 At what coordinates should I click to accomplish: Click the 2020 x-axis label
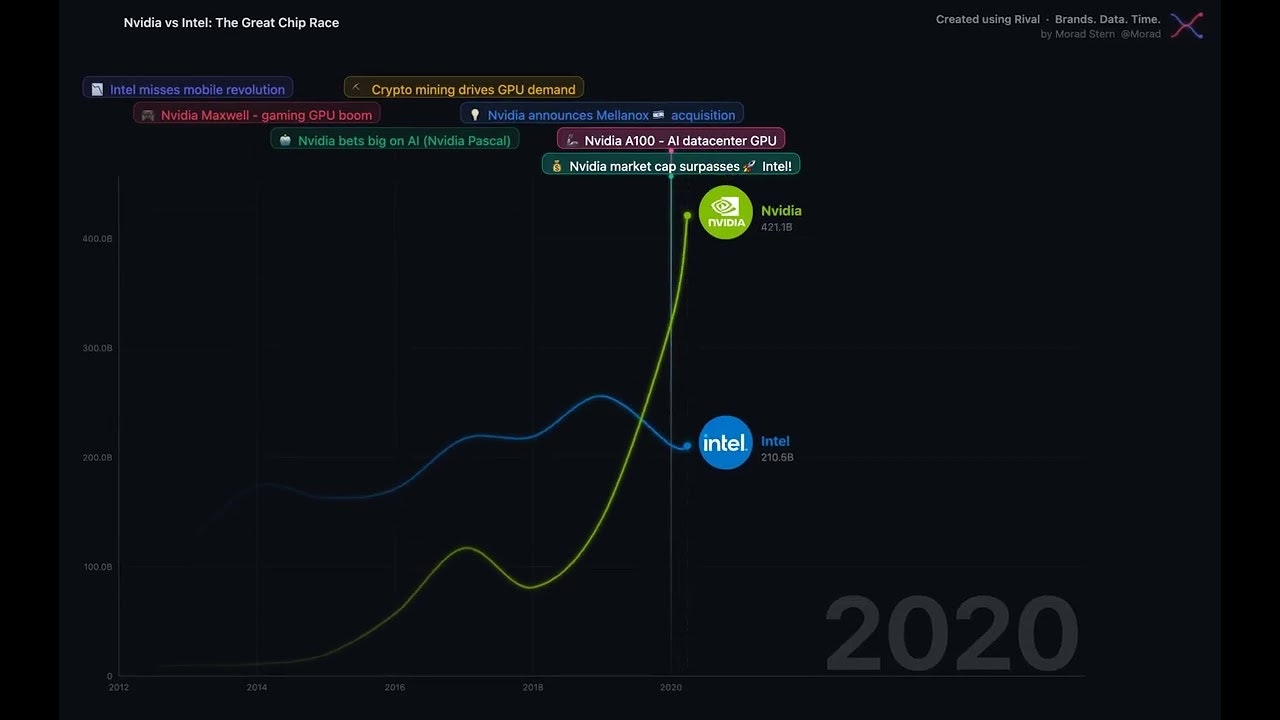[x=671, y=688]
